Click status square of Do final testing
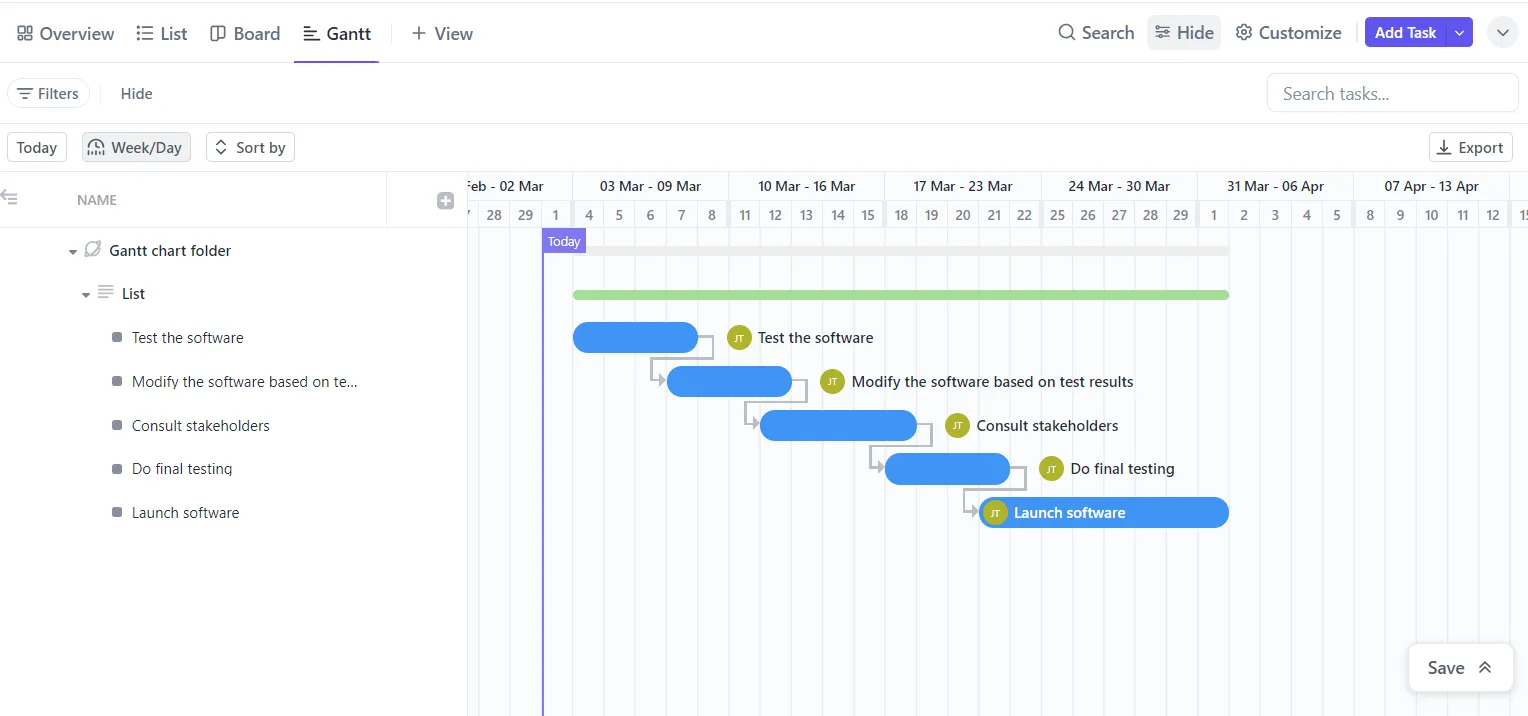The height and width of the screenshot is (716, 1528). [117, 469]
